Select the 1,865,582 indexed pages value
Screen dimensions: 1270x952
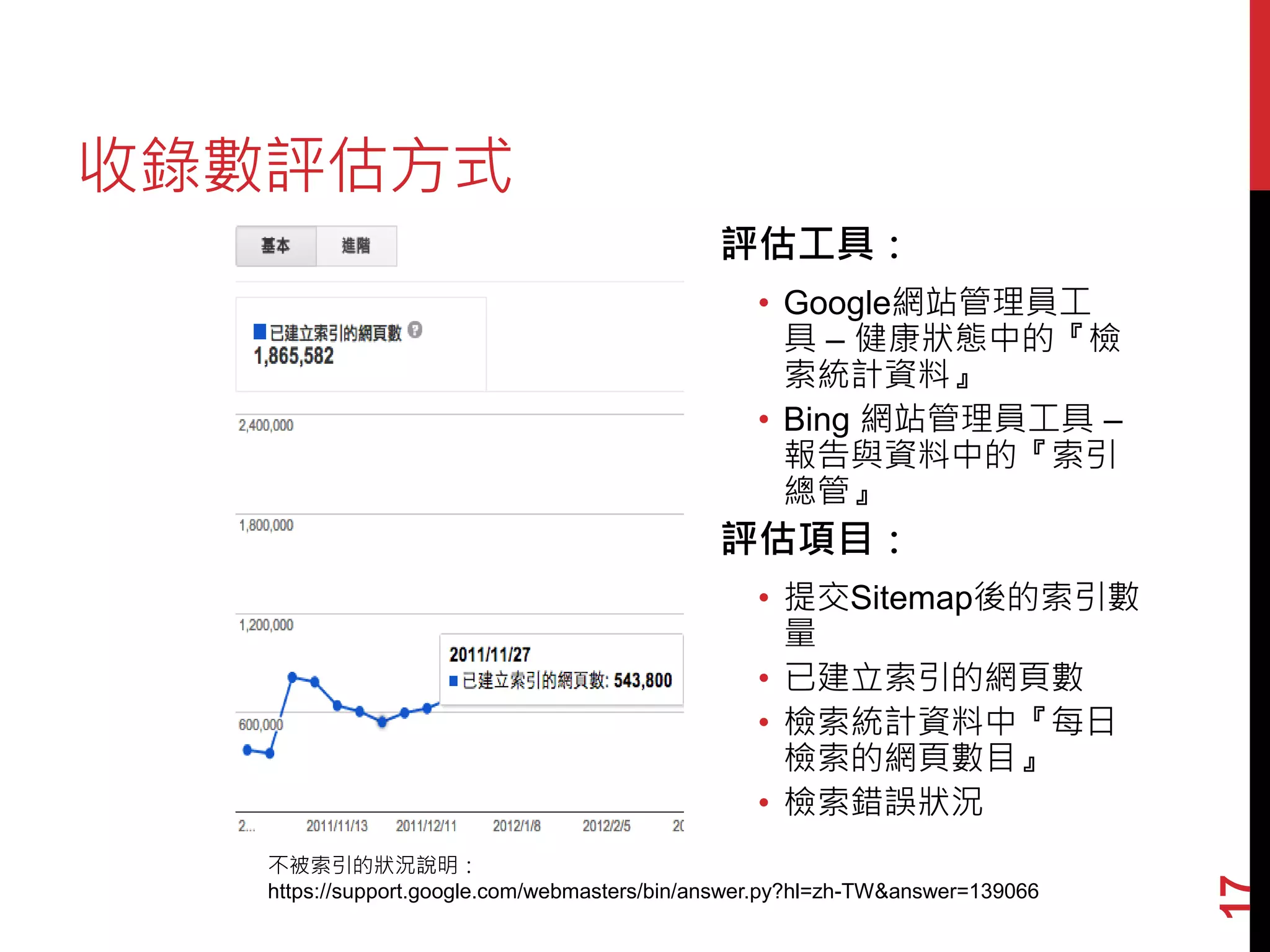[294, 356]
